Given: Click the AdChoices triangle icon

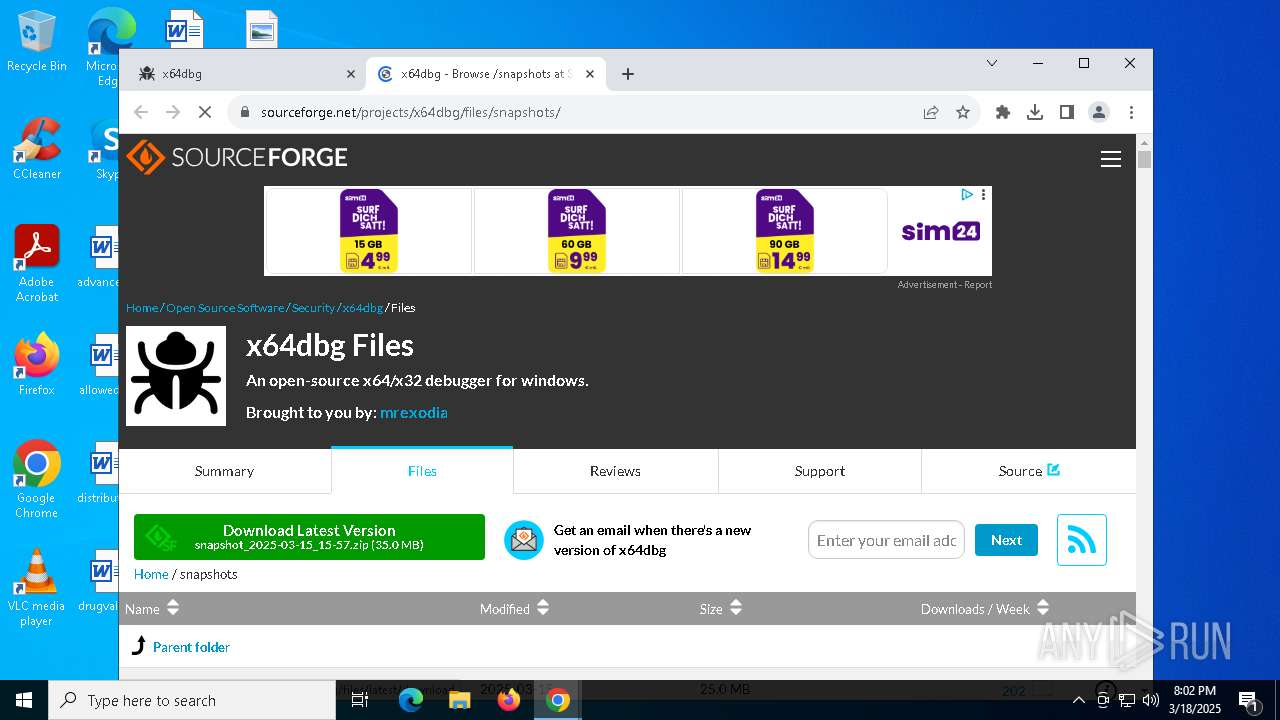Looking at the screenshot, I should coord(967,195).
